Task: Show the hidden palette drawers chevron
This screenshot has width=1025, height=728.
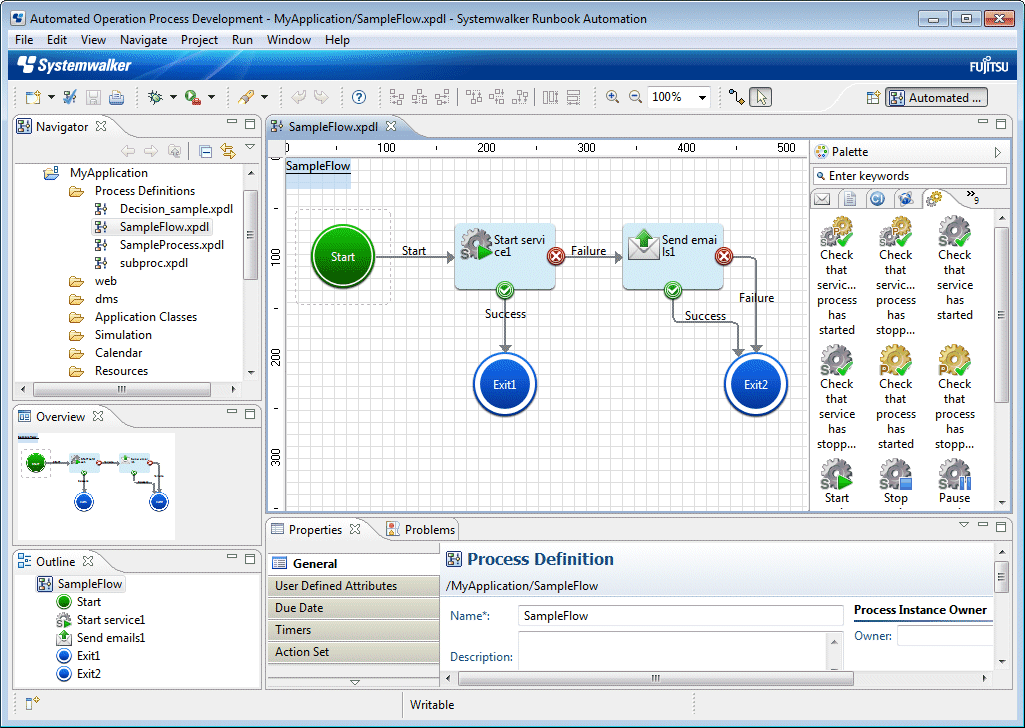Action: pos(973,197)
